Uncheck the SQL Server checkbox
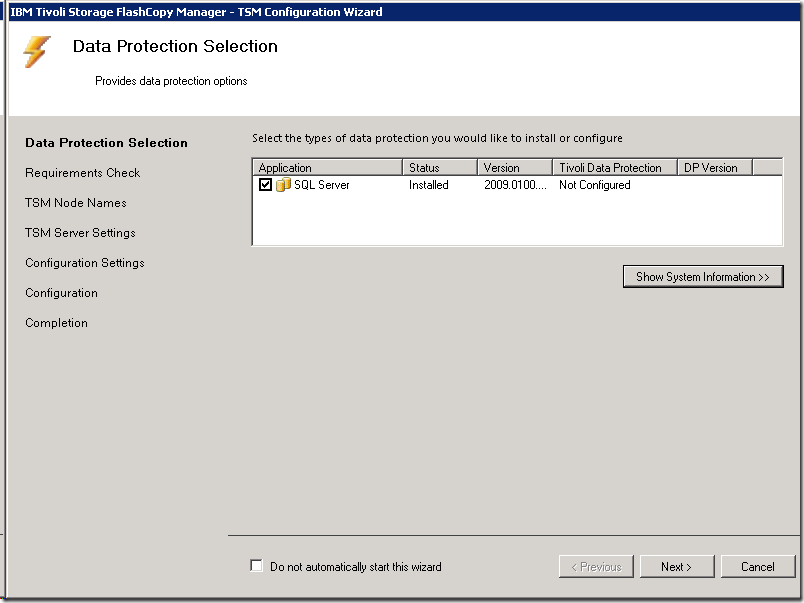The width and height of the screenshot is (804, 603). (265, 185)
